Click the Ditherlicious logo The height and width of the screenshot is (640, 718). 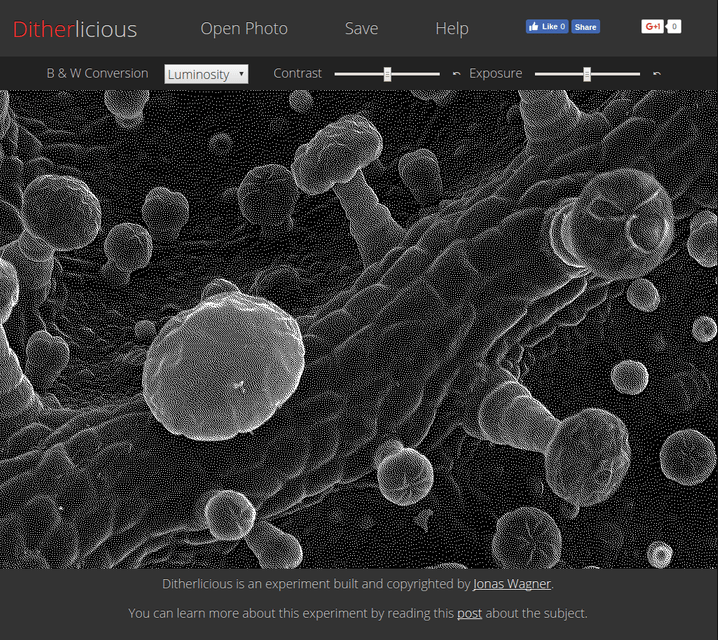[x=75, y=29]
